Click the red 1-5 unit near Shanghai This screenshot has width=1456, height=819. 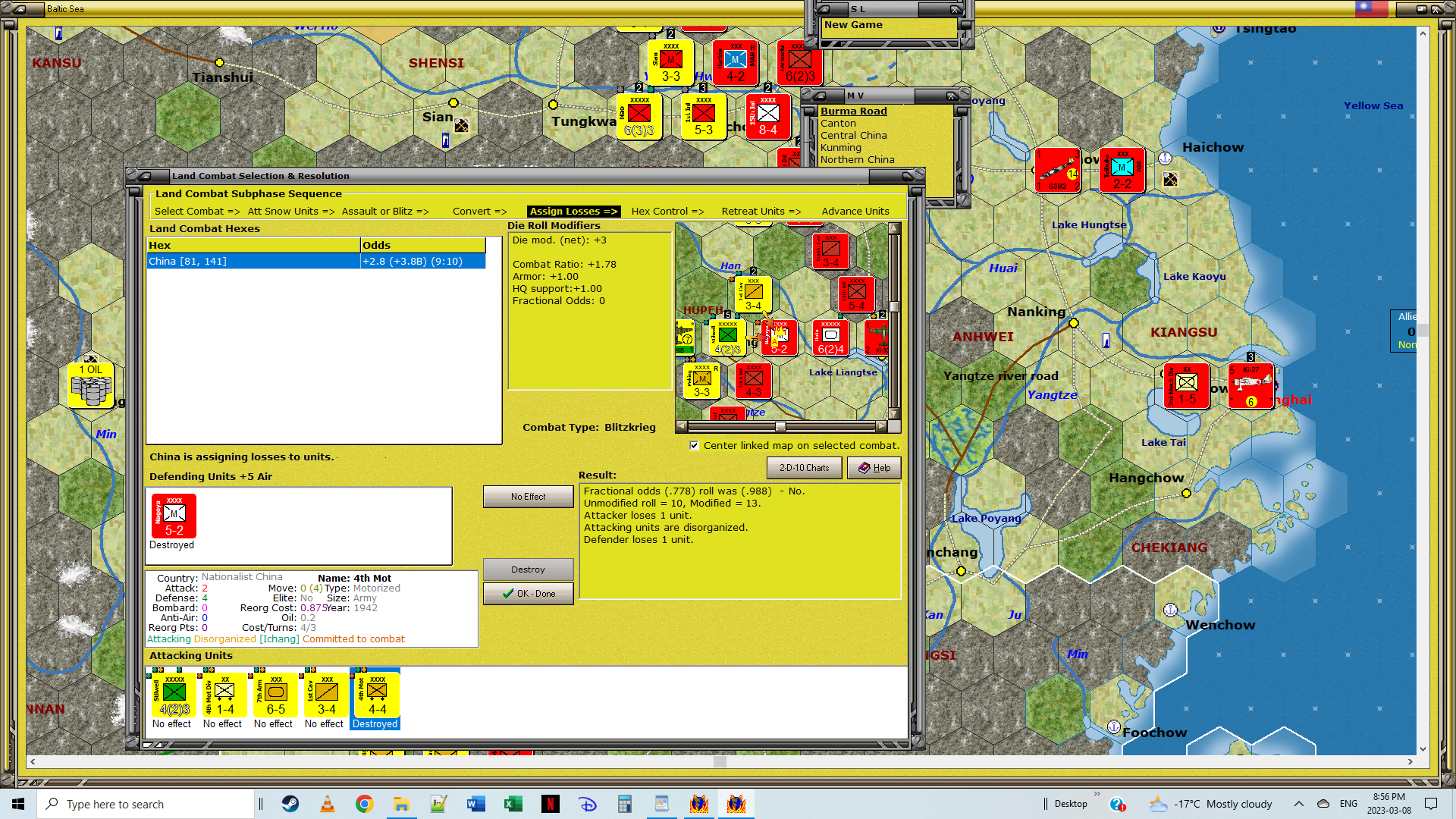click(1187, 385)
